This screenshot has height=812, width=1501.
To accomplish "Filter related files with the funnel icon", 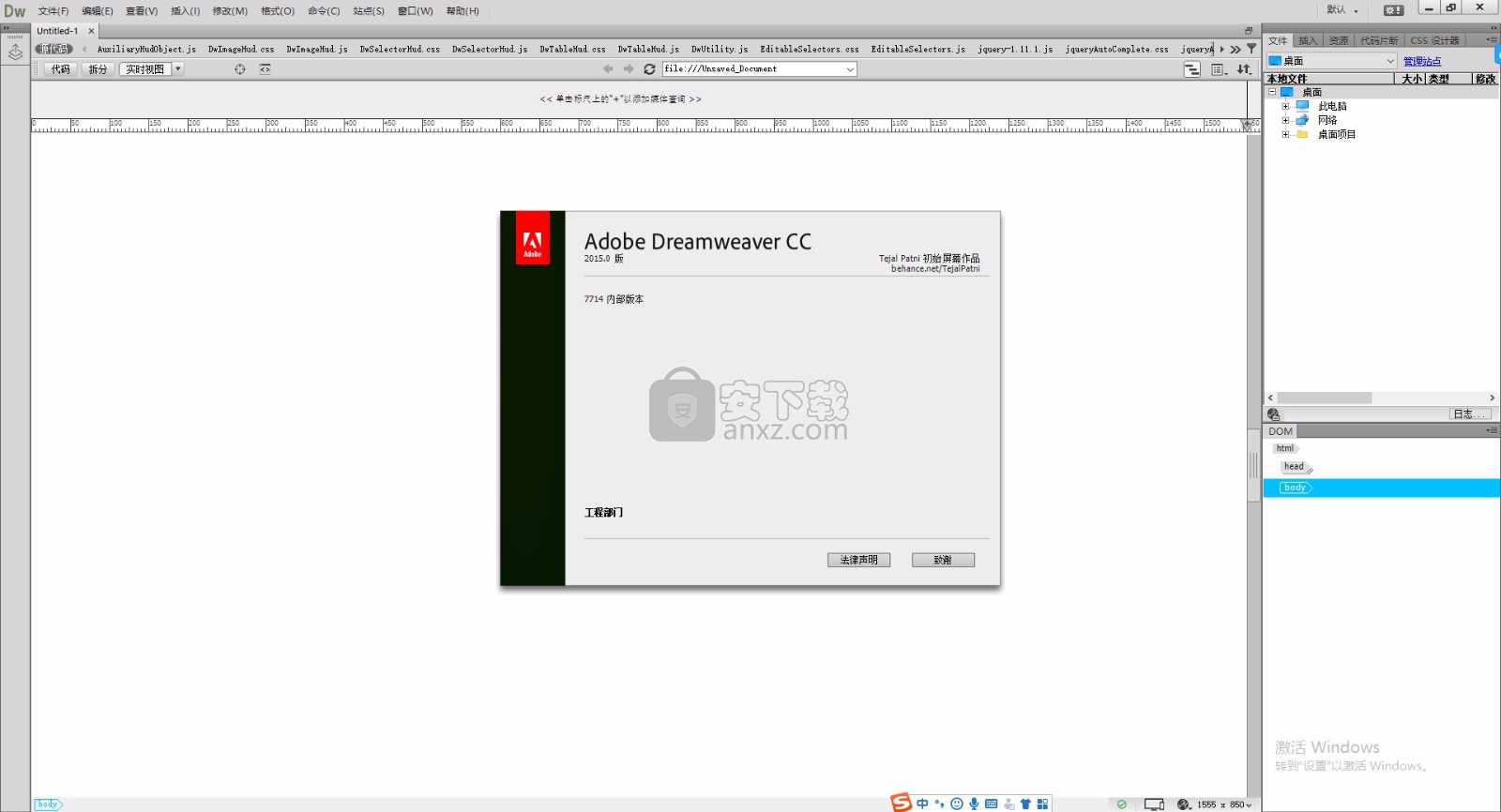I will (x=1251, y=49).
